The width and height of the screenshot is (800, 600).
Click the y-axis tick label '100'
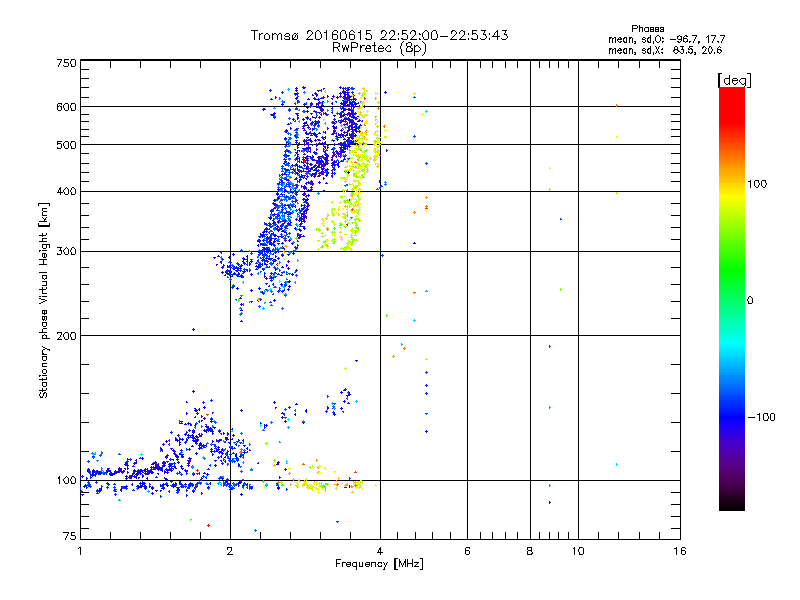coord(66,480)
